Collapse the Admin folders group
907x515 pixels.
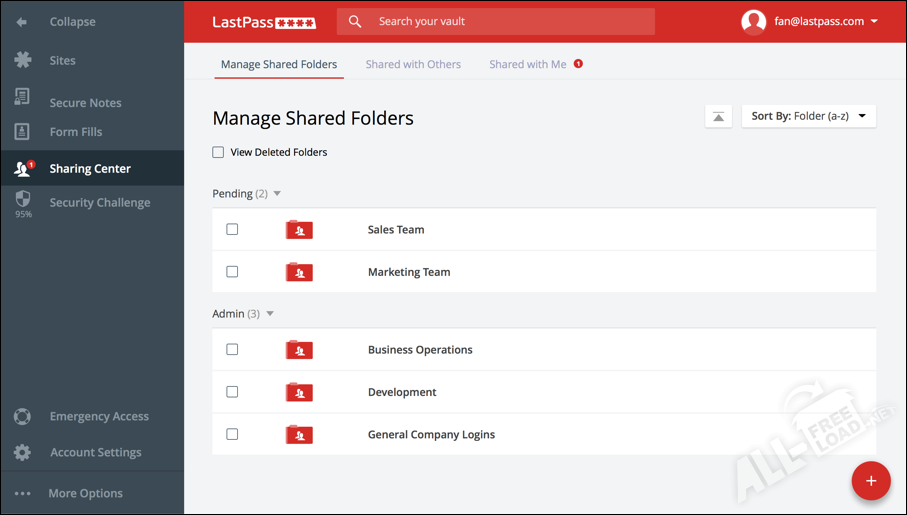[x=269, y=314]
